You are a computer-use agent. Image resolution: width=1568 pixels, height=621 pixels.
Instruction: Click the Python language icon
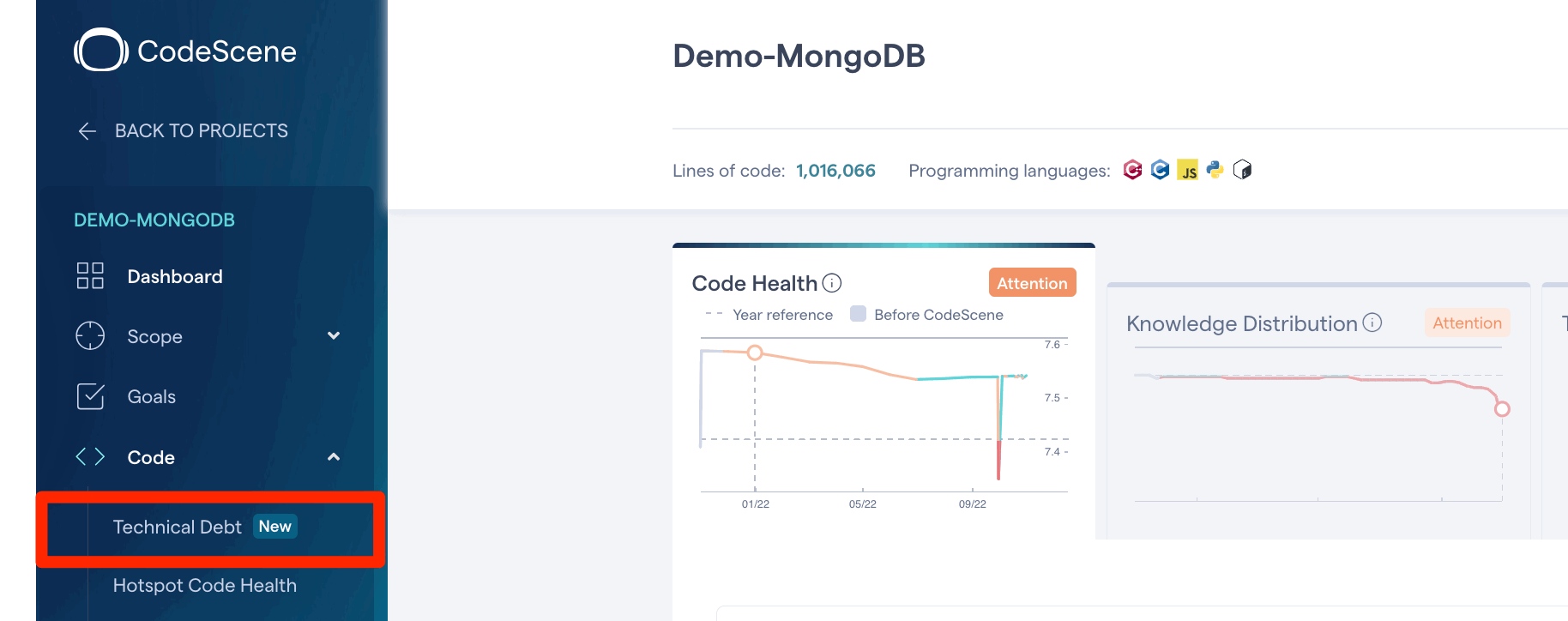click(x=1215, y=170)
